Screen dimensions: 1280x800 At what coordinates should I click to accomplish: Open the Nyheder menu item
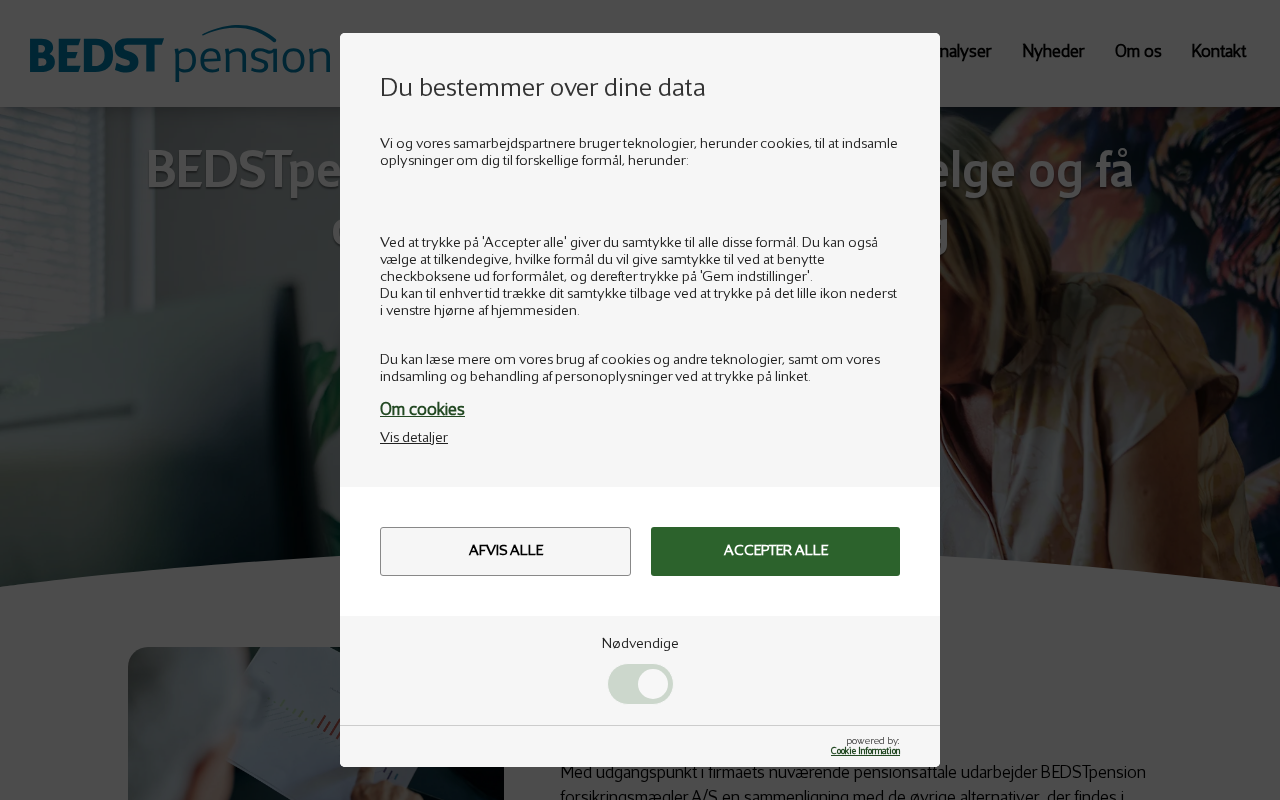click(1053, 51)
